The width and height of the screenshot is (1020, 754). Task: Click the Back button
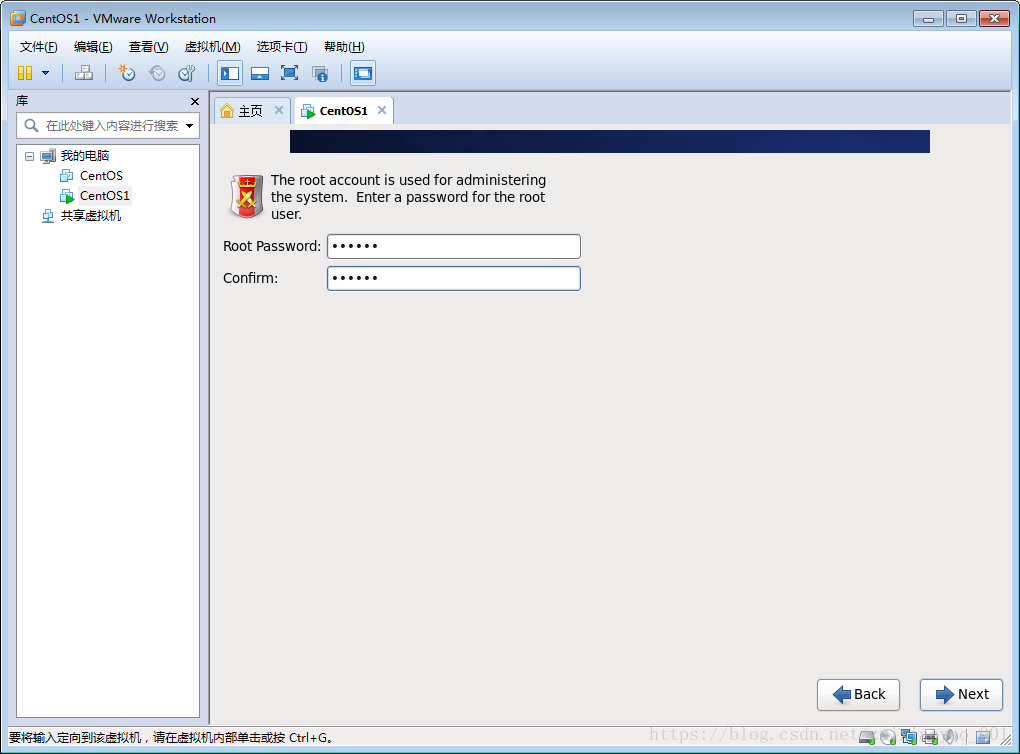[x=858, y=695]
